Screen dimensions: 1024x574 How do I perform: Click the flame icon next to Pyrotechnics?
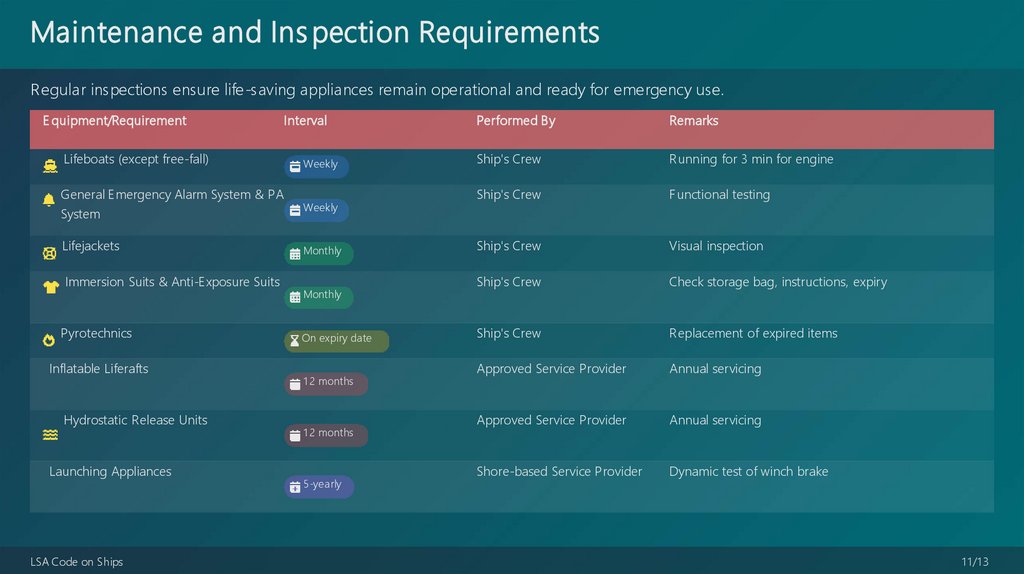click(x=49, y=340)
